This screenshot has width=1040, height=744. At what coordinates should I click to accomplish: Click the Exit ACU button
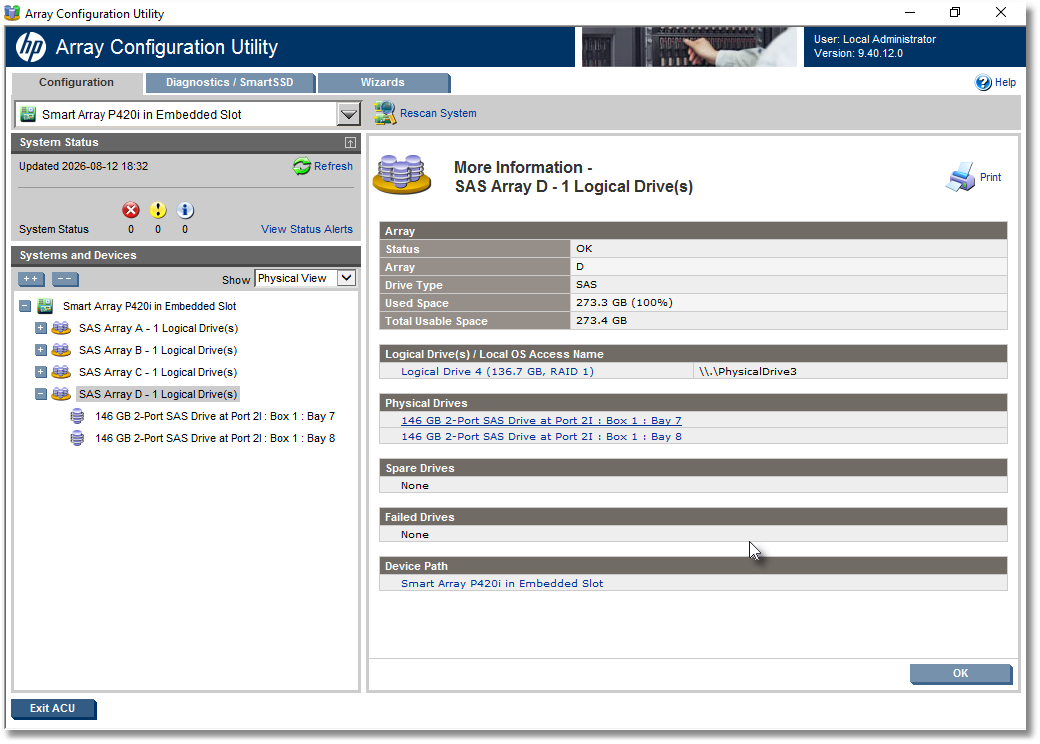pos(53,709)
